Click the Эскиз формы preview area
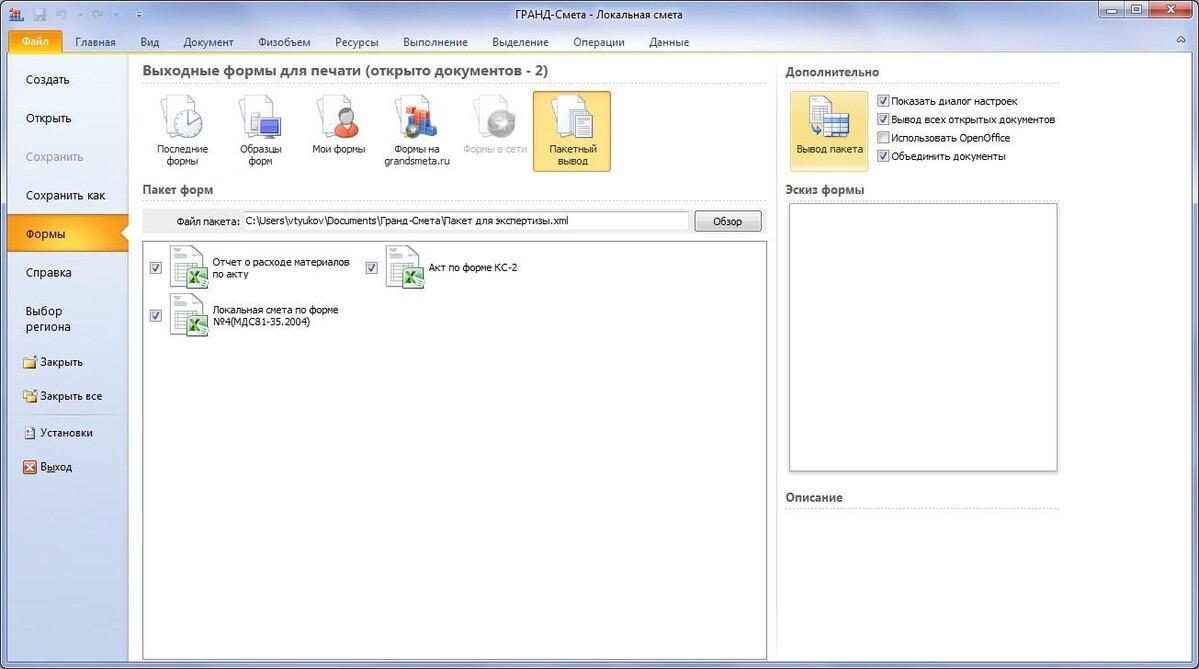Viewport: 1199px width, 669px height. click(x=923, y=337)
